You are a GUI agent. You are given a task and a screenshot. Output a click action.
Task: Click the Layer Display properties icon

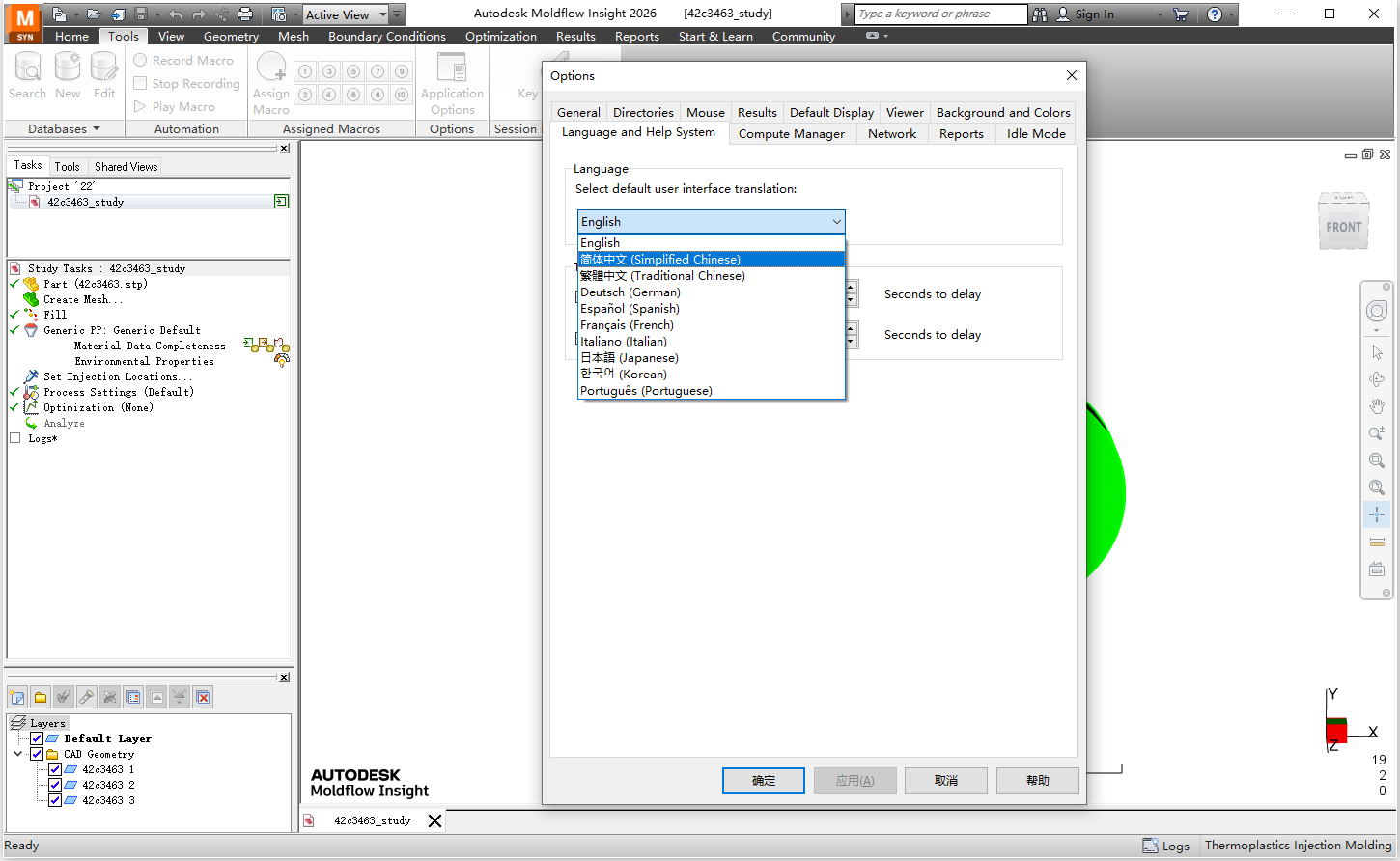point(133,697)
